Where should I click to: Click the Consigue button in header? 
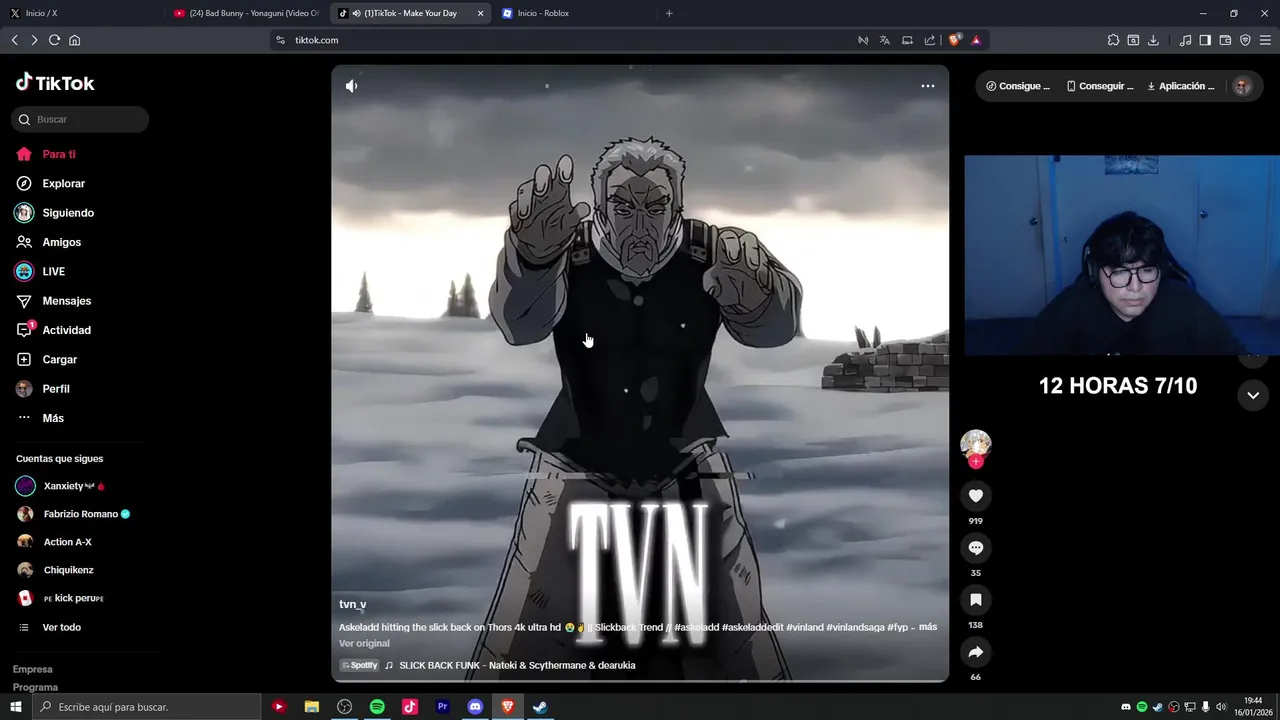pyautogui.click(x=1018, y=86)
